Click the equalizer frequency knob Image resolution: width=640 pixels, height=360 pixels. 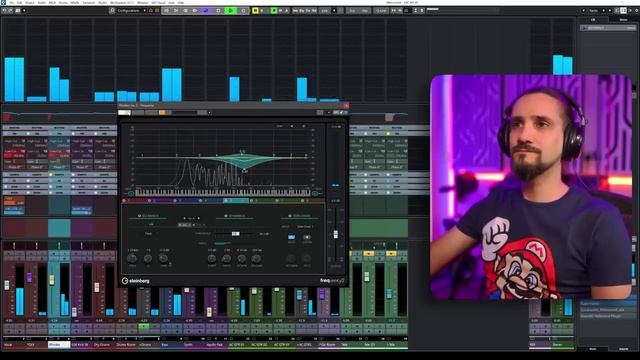pyautogui.click(x=132, y=258)
